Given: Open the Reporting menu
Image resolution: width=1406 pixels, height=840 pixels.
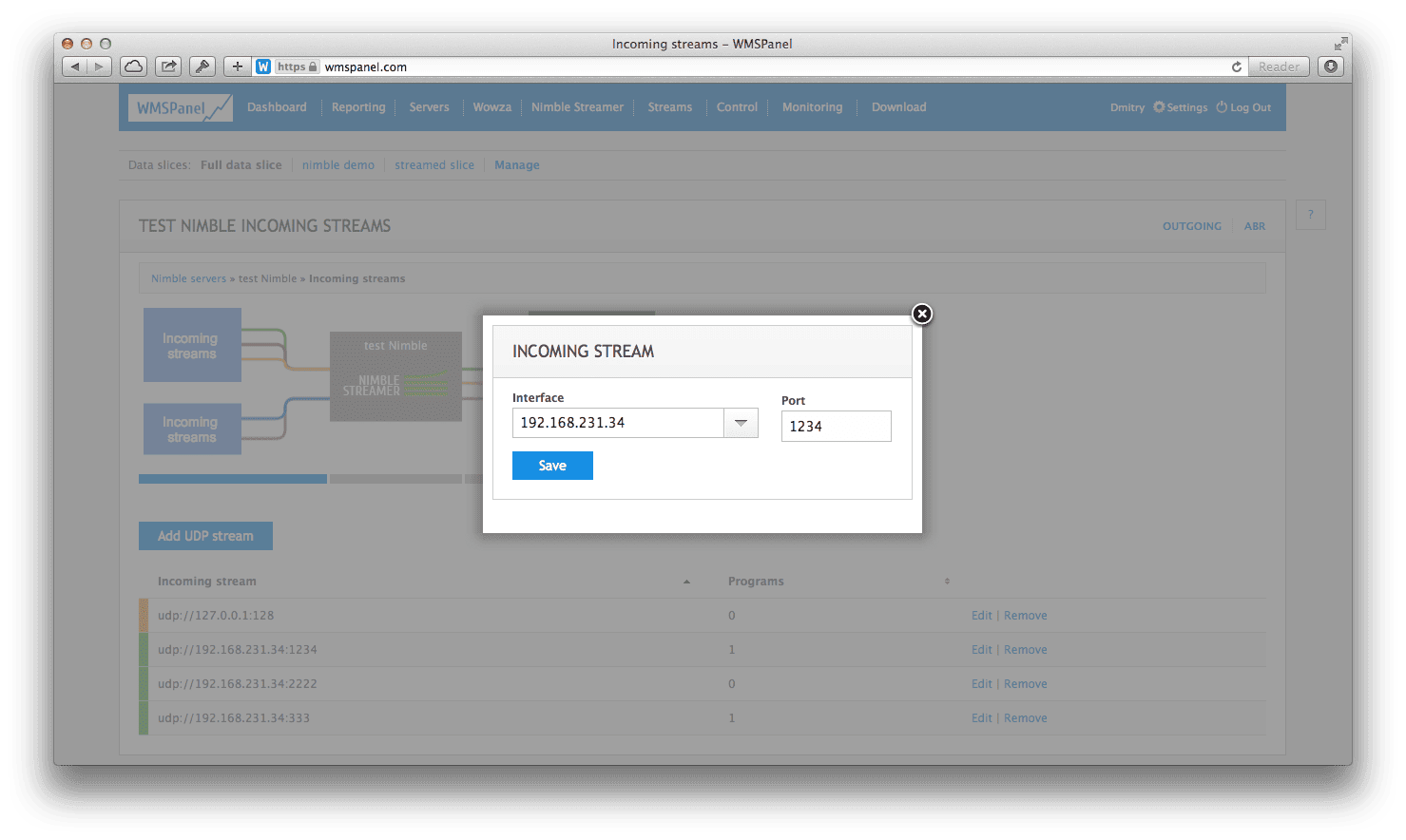Looking at the screenshot, I should 358,107.
